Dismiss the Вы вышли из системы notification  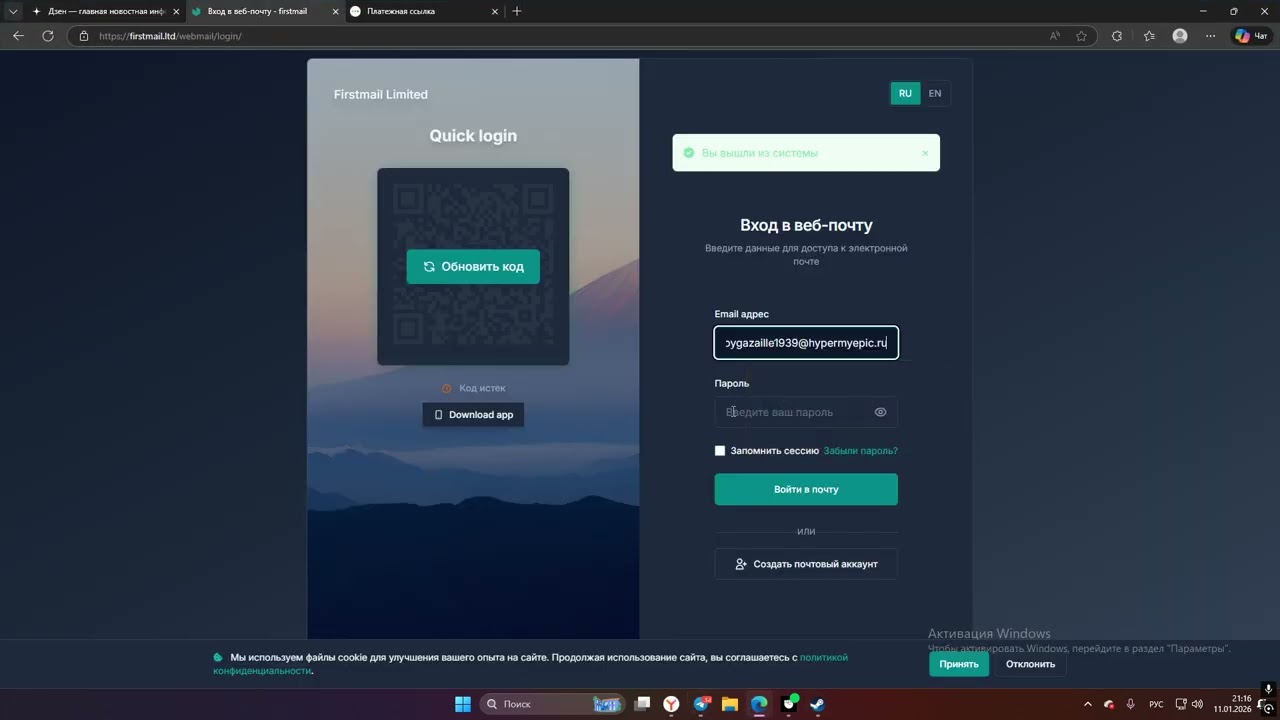click(925, 153)
